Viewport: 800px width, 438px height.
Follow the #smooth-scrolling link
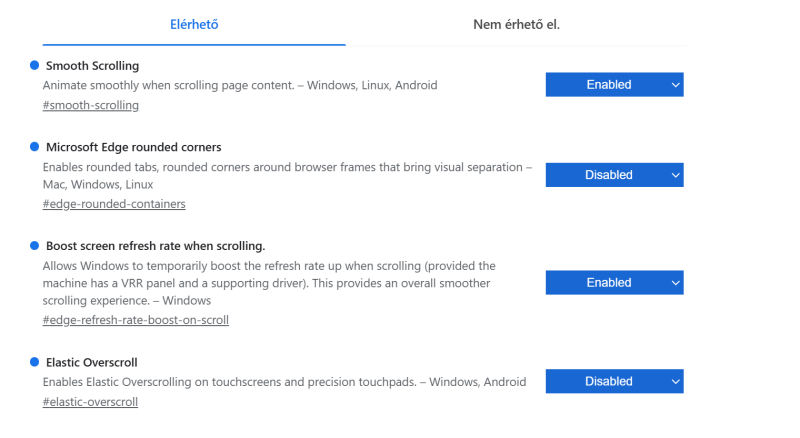(91, 105)
